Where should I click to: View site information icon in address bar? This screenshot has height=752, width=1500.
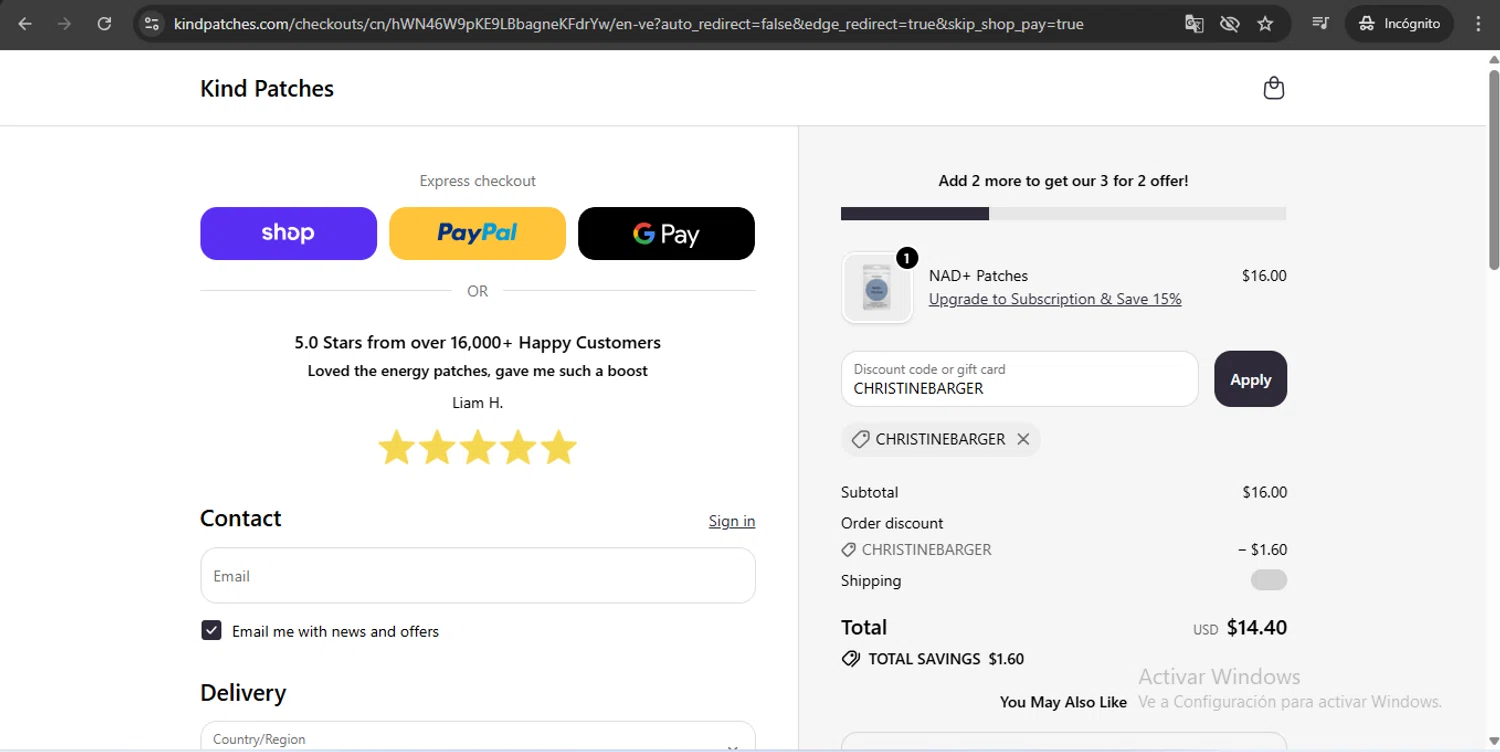pyautogui.click(x=152, y=23)
